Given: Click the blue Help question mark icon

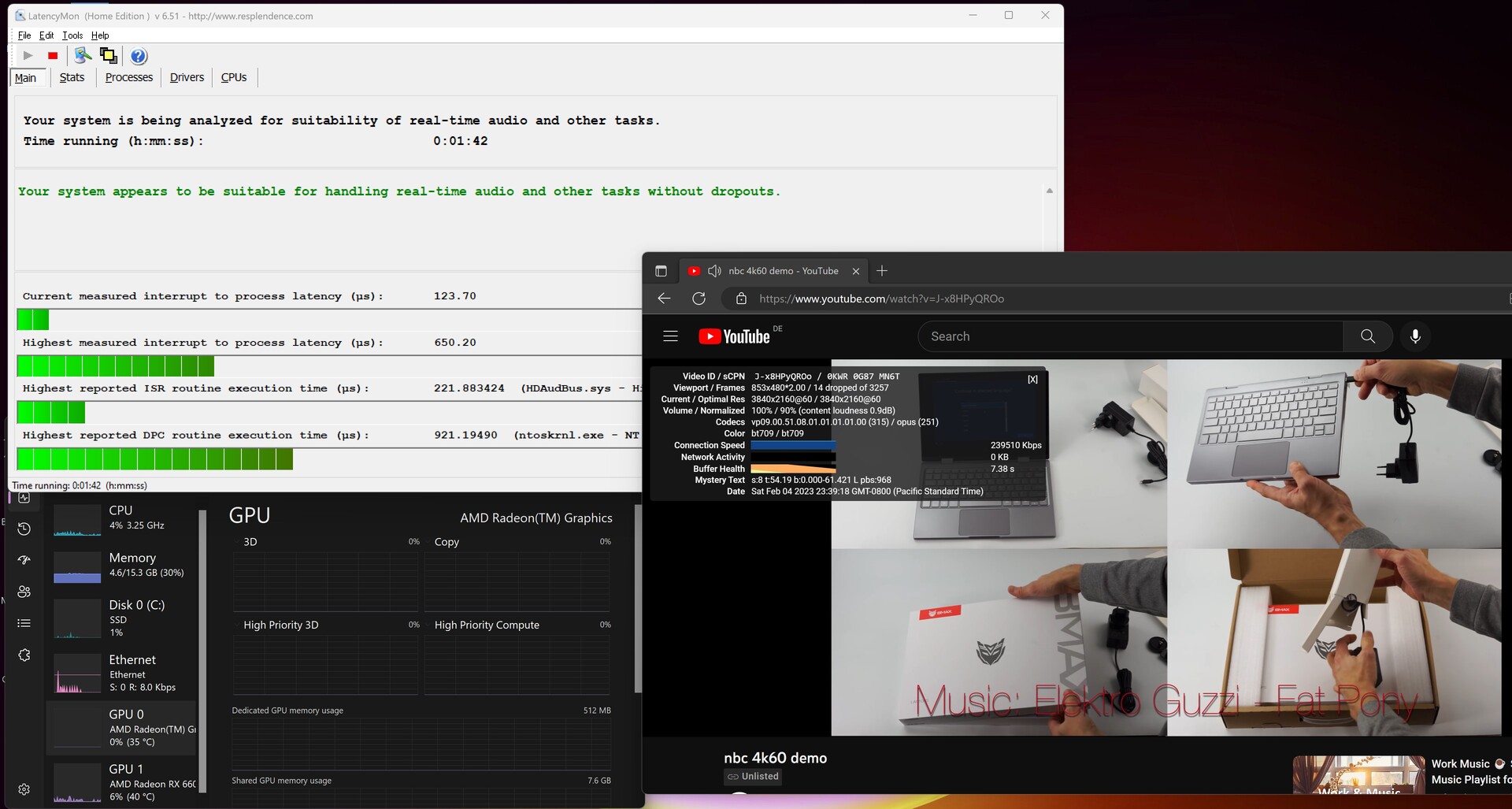Looking at the screenshot, I should (139, 56).
